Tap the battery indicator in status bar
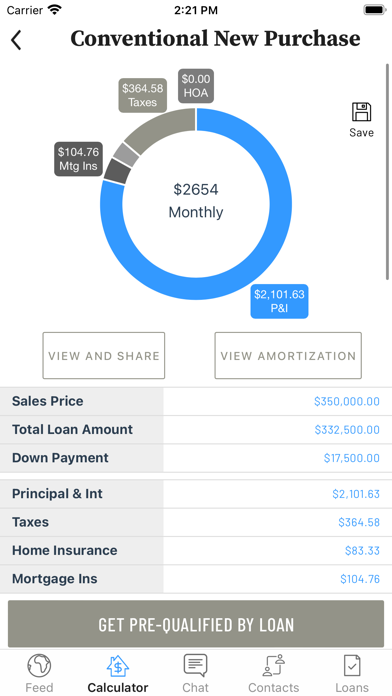 tap(375, 10)
